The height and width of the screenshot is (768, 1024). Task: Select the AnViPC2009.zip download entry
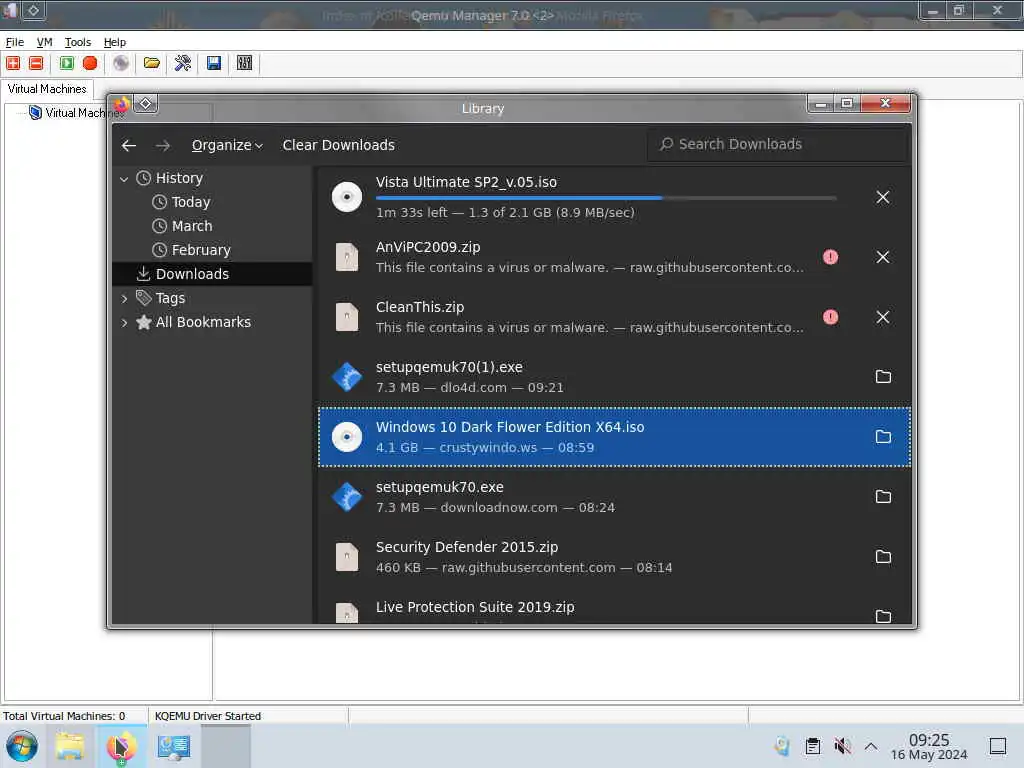pyautogui.click(x=614, y=257)
